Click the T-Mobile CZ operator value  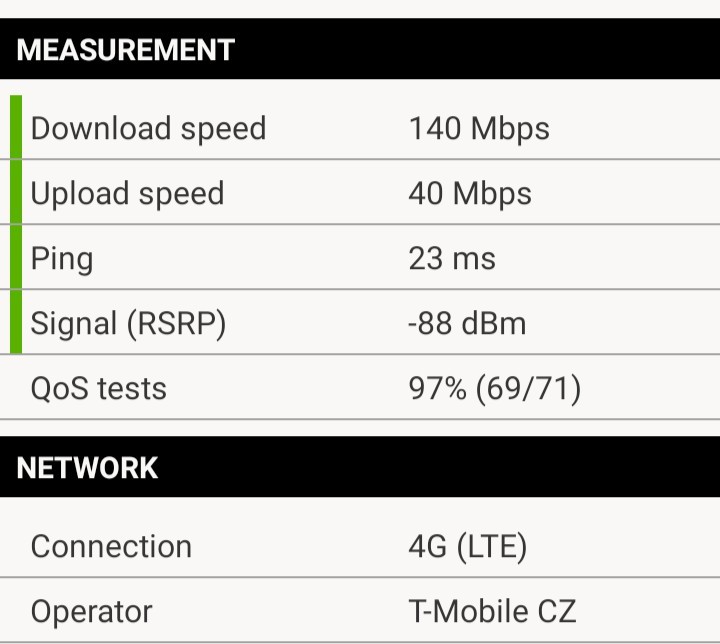[492, 611]
